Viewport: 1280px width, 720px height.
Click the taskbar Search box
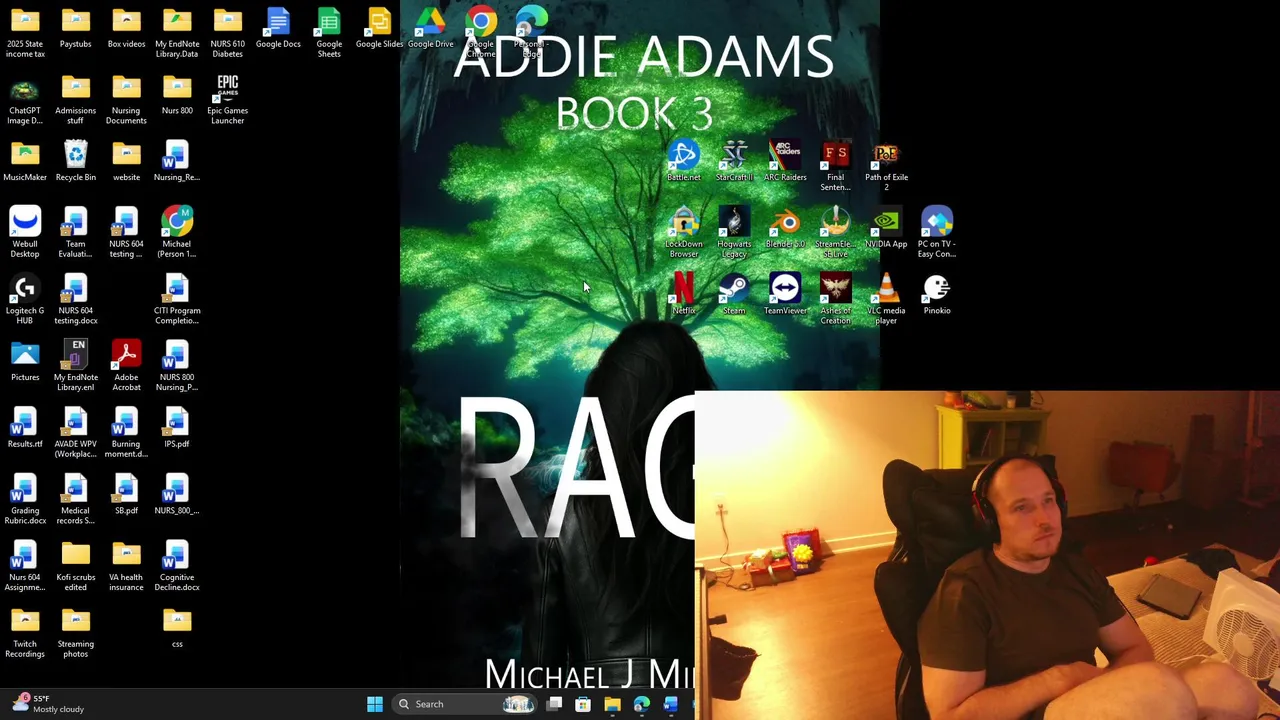466,704
